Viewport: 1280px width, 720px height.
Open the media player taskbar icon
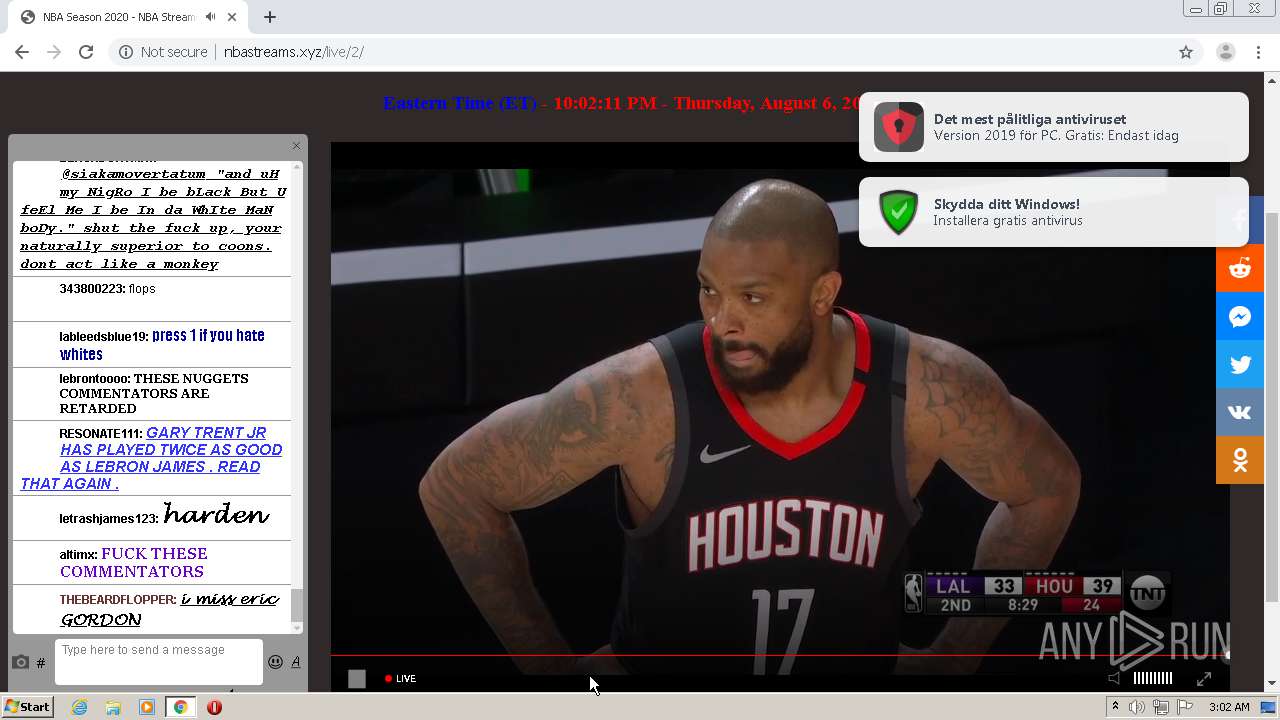147,707
